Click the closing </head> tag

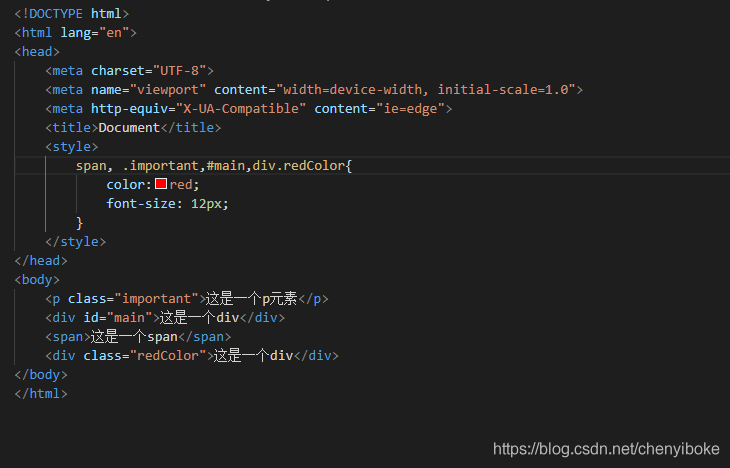41,261
